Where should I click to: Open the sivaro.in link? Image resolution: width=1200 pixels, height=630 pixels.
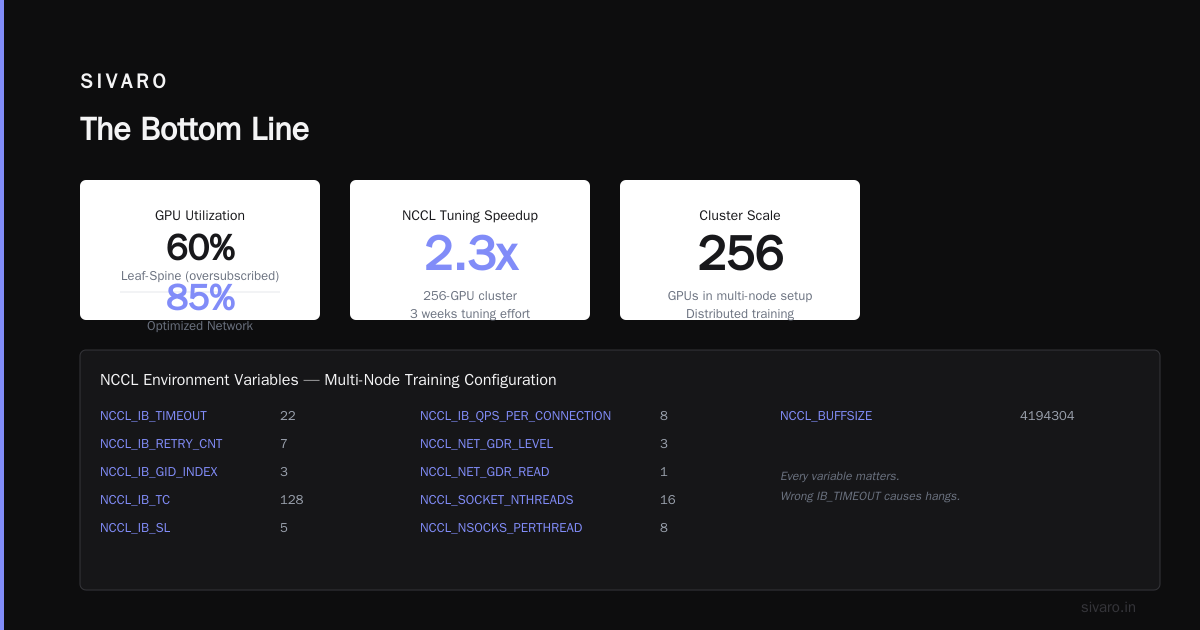[x=1108, y=607]
